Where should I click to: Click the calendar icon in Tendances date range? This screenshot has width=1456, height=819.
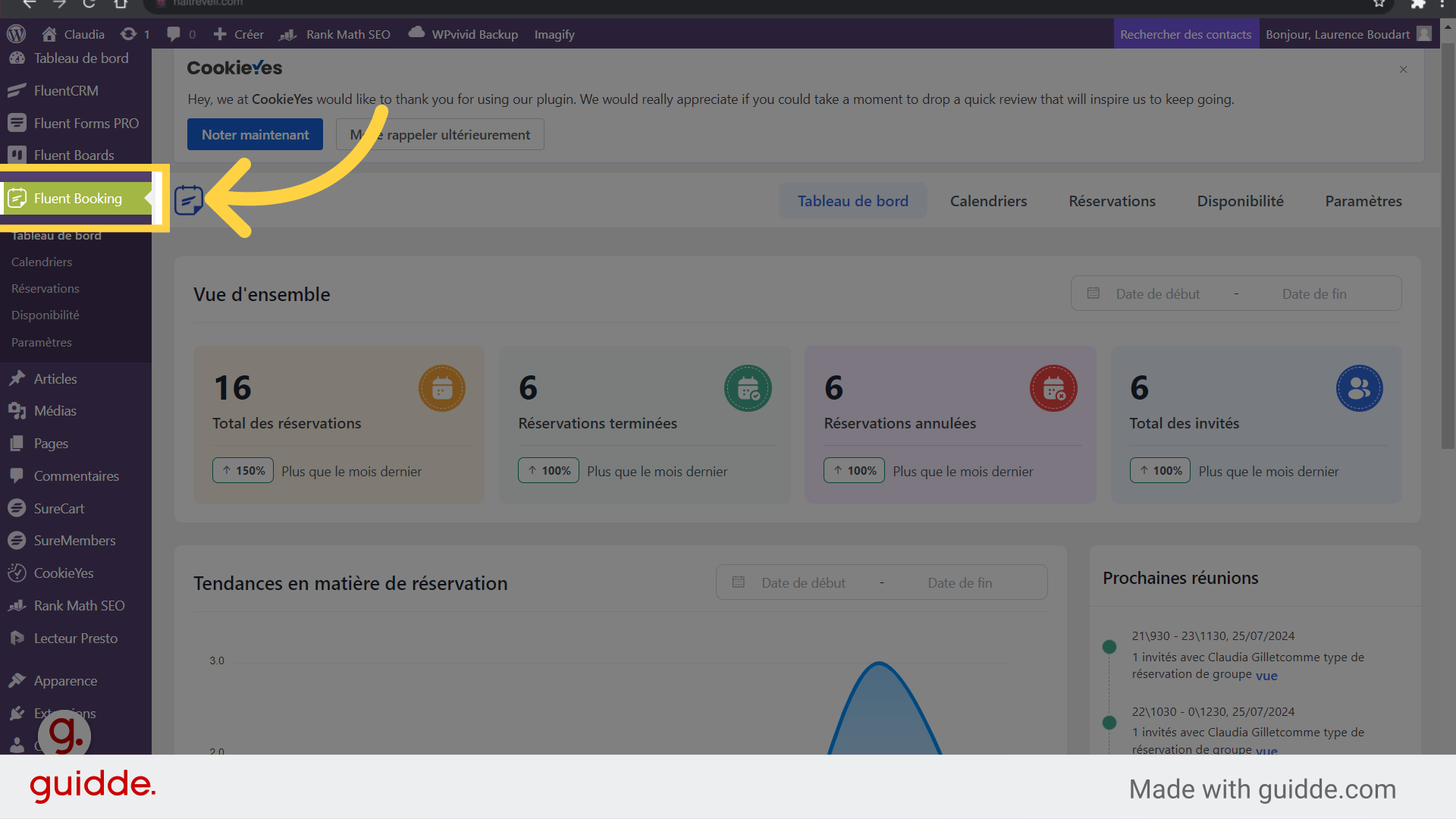tap(738, 582)
